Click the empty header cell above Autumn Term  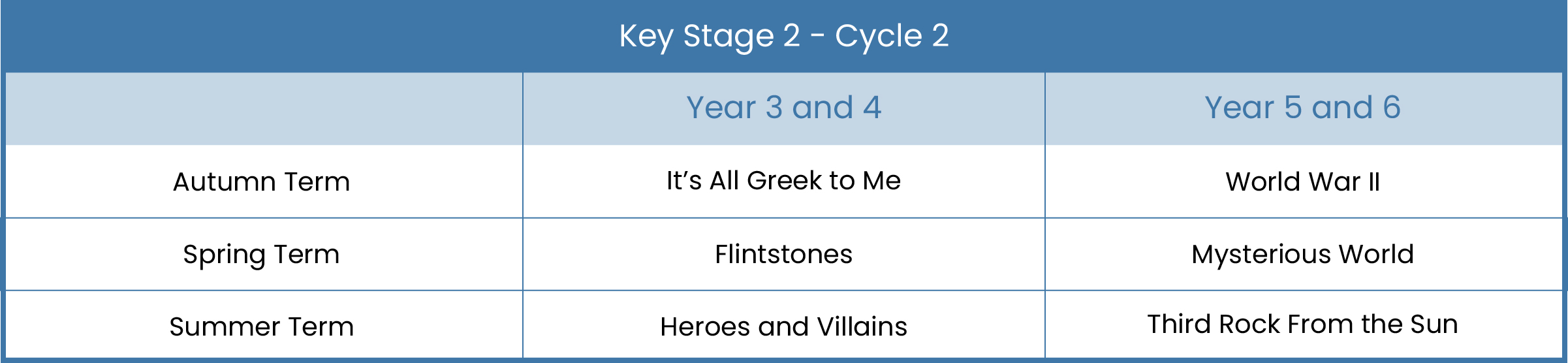pos(264,108)
